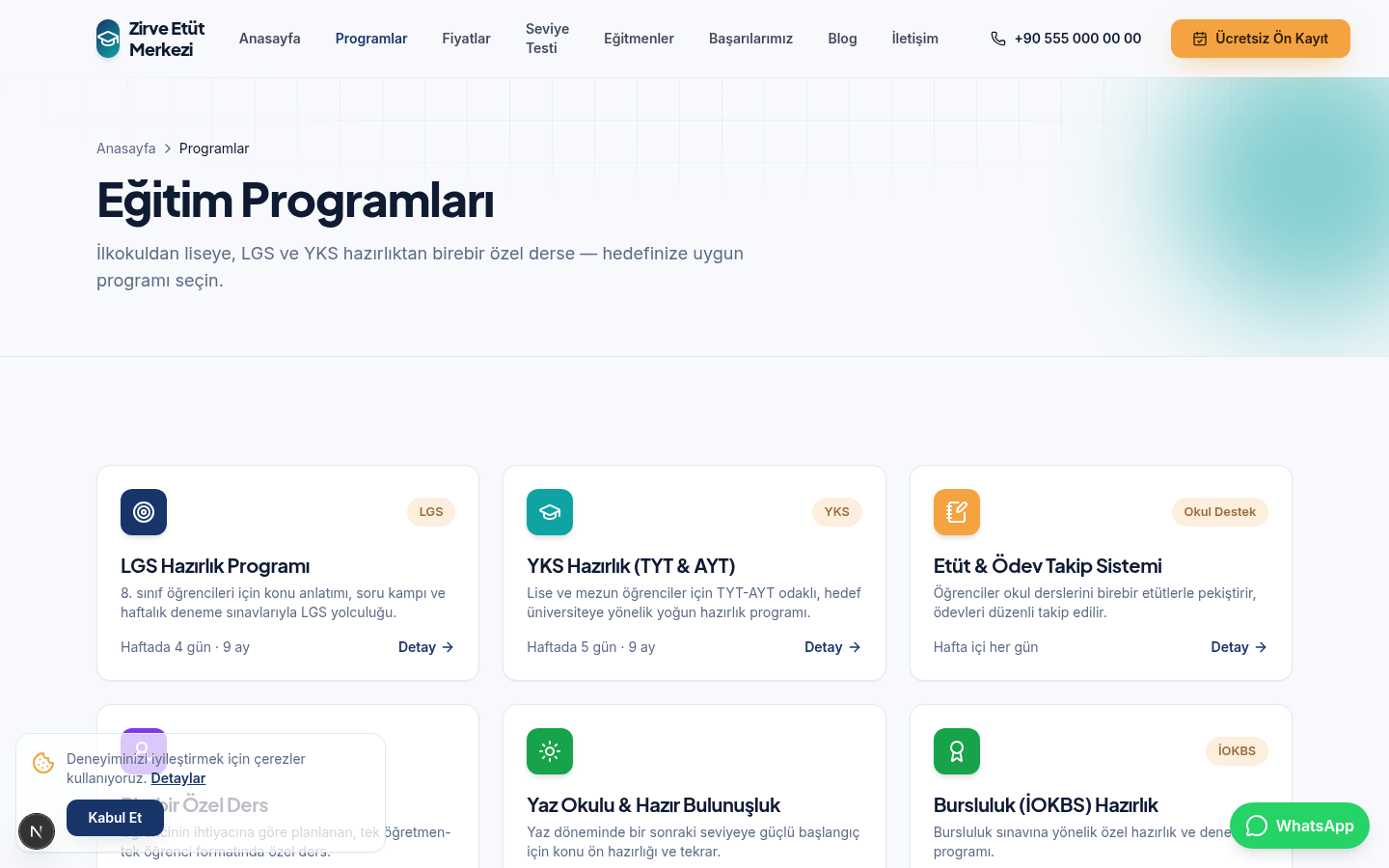Click the 'Haftada 4 gün · 9 ay' text
Screen dimensions: 1389x868
pos(185,647)
